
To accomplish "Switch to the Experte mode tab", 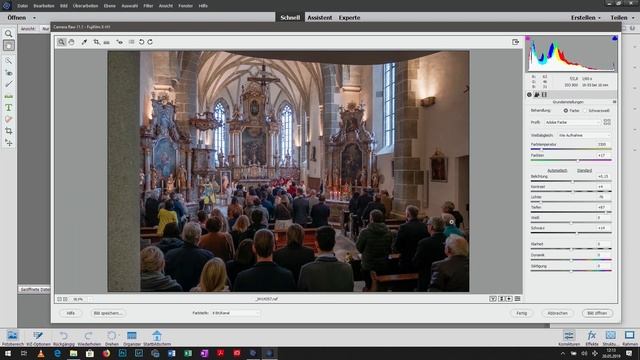I will (x=349, y=18).
